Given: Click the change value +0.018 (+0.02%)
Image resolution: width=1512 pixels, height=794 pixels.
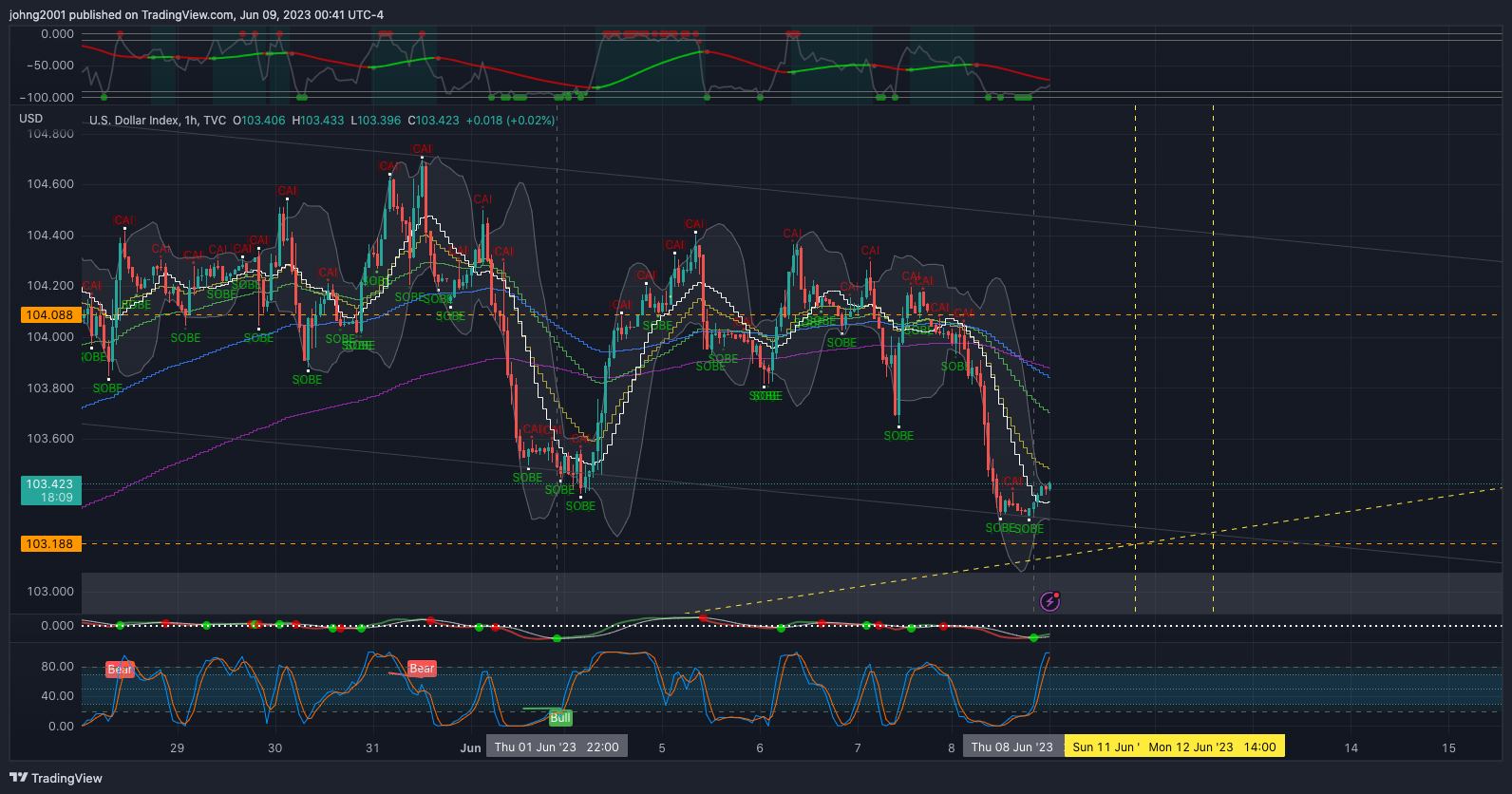Looking at the screenshot, I should tap(510, 121).
